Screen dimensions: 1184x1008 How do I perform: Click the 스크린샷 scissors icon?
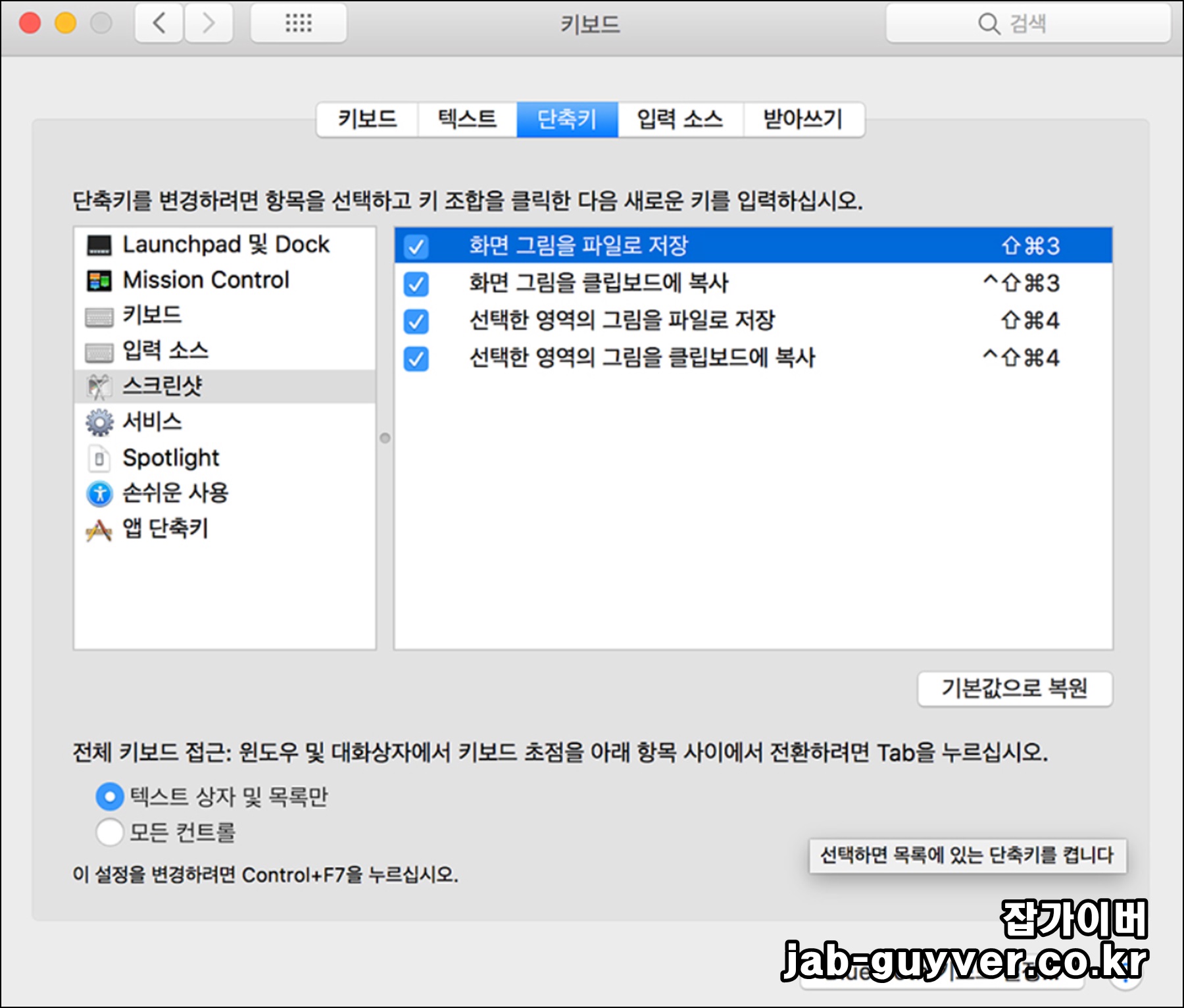pos(98,386)
